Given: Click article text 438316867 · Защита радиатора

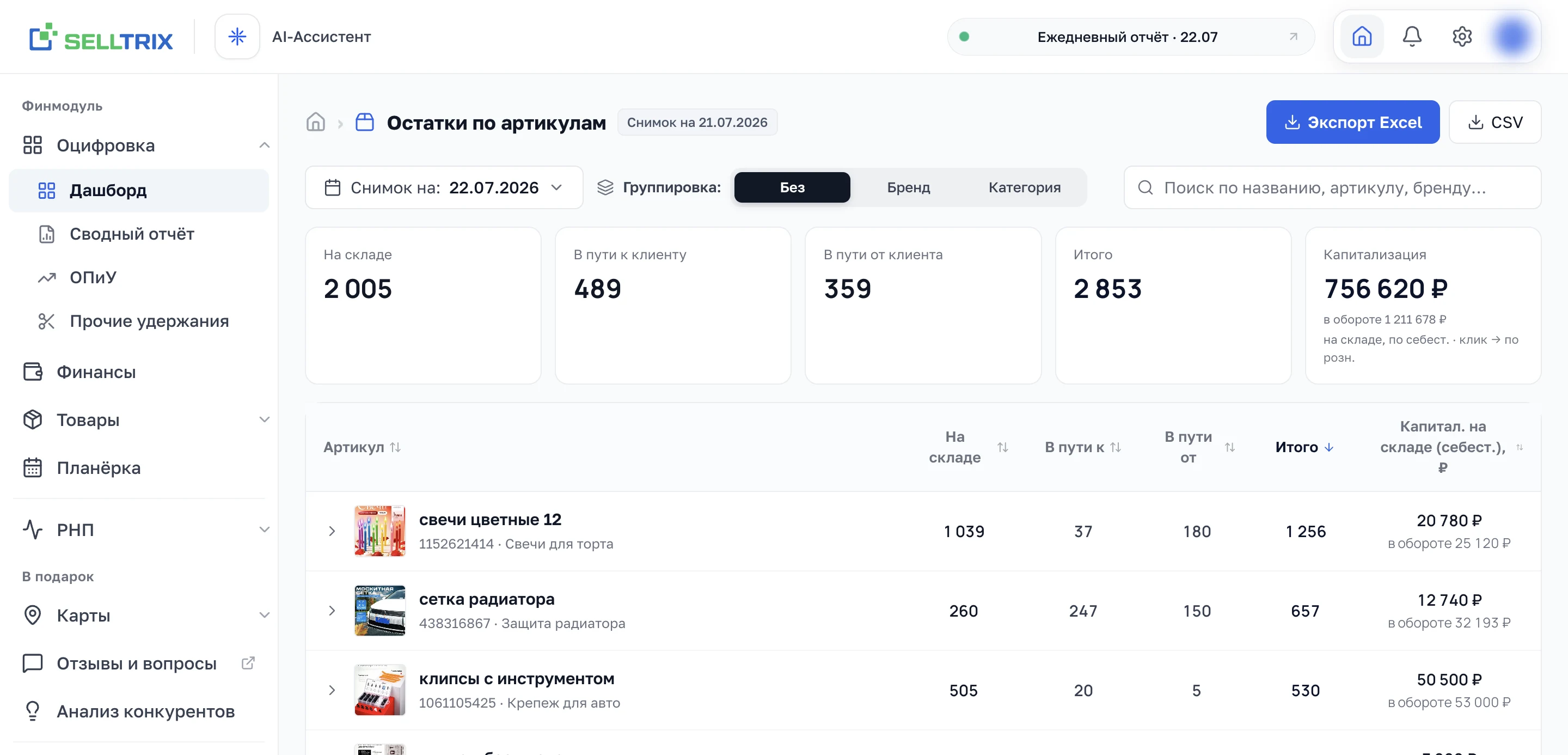Looking at the screenshot, I should 522,624.
